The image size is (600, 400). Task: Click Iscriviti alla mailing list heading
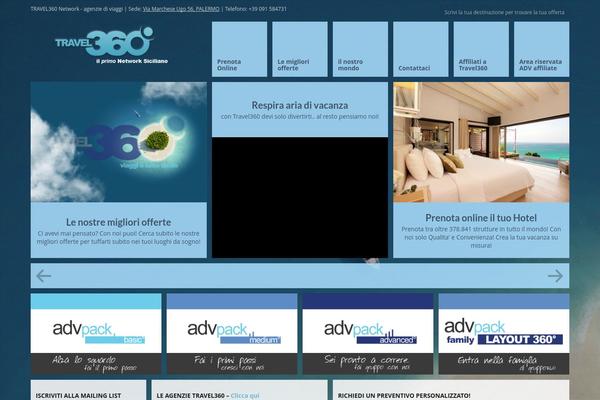tap(78, 395)
